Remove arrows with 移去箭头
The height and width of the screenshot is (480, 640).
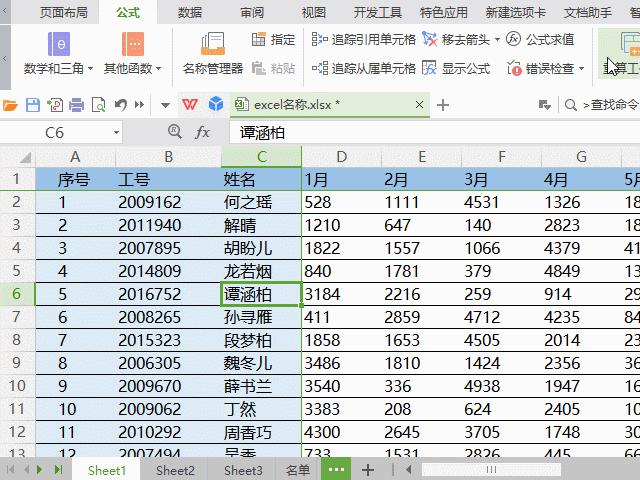pos(456,40)
